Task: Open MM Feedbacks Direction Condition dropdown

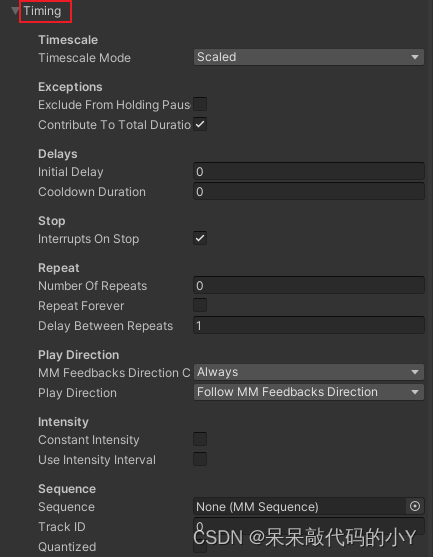Action: coord(309,372)
